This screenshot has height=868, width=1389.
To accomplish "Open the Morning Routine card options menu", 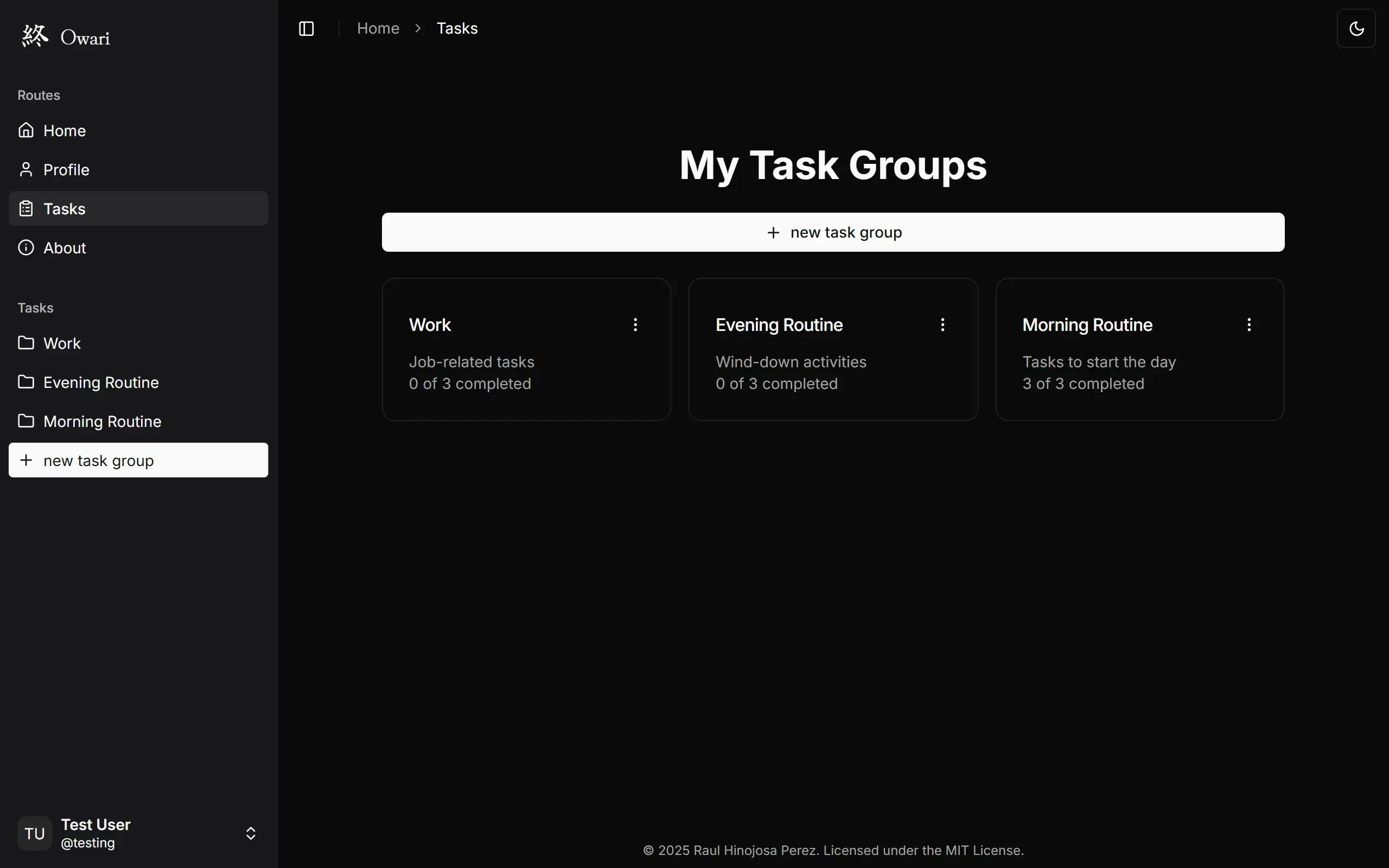I will click(x=1249, y=324).
